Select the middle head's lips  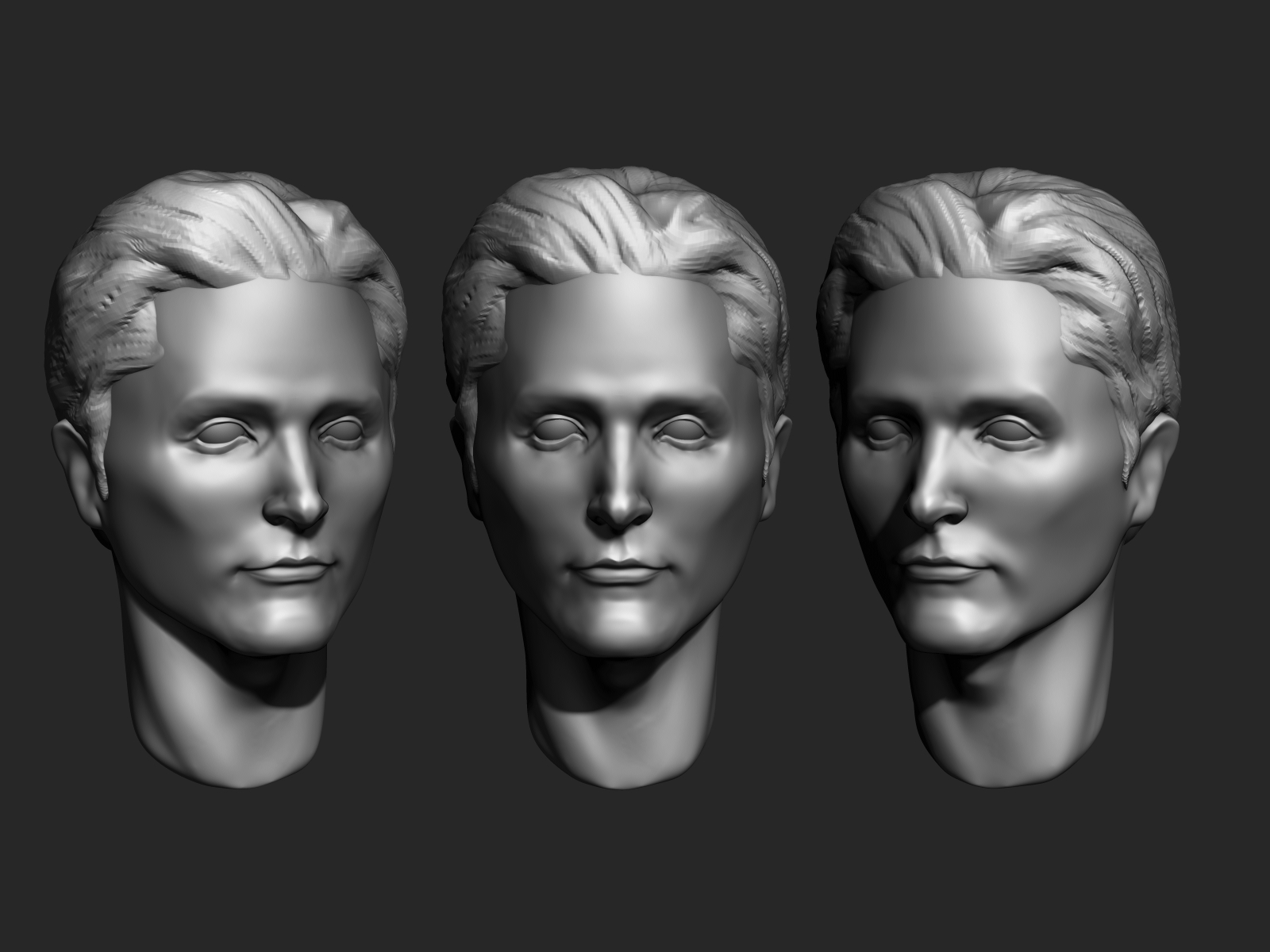[618, 570]
